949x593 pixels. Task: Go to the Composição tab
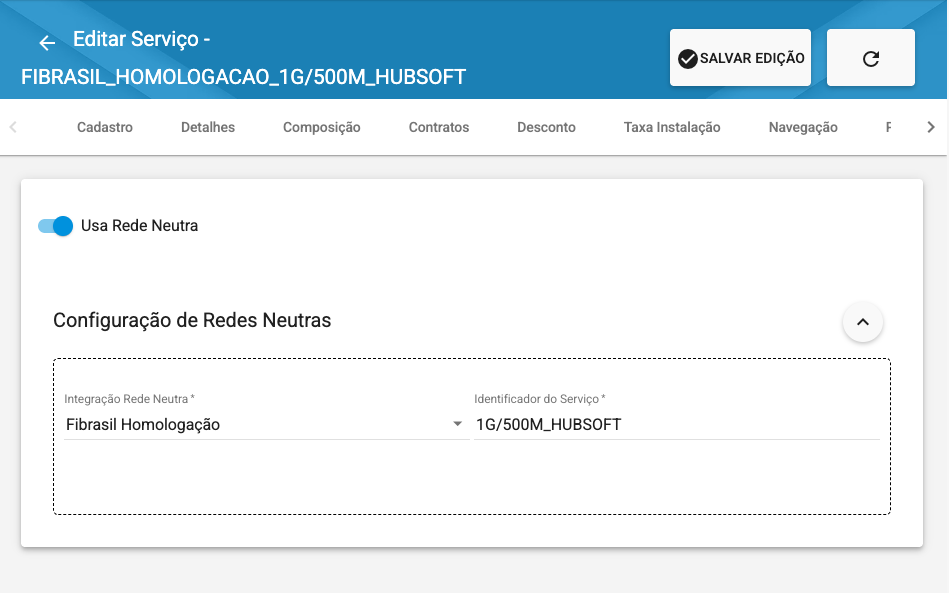(x=321, y=127)
